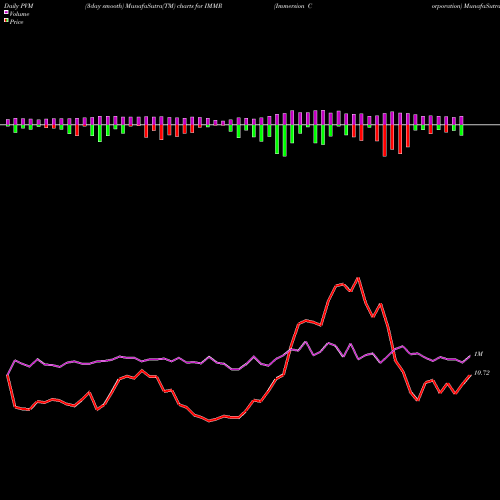
Task: Click the 'Volume' legend label
Action: (x=19, y=14)
